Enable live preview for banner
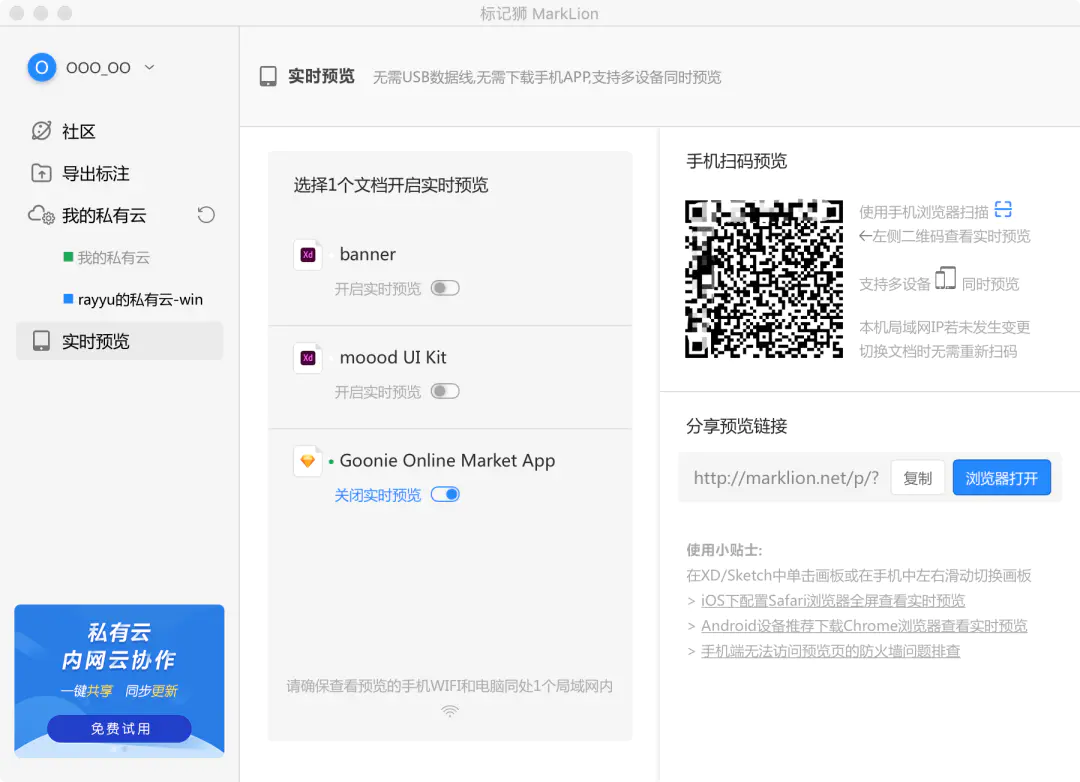Image resolution: width=1080 pixels, height=782 pixels. [445, 288]
